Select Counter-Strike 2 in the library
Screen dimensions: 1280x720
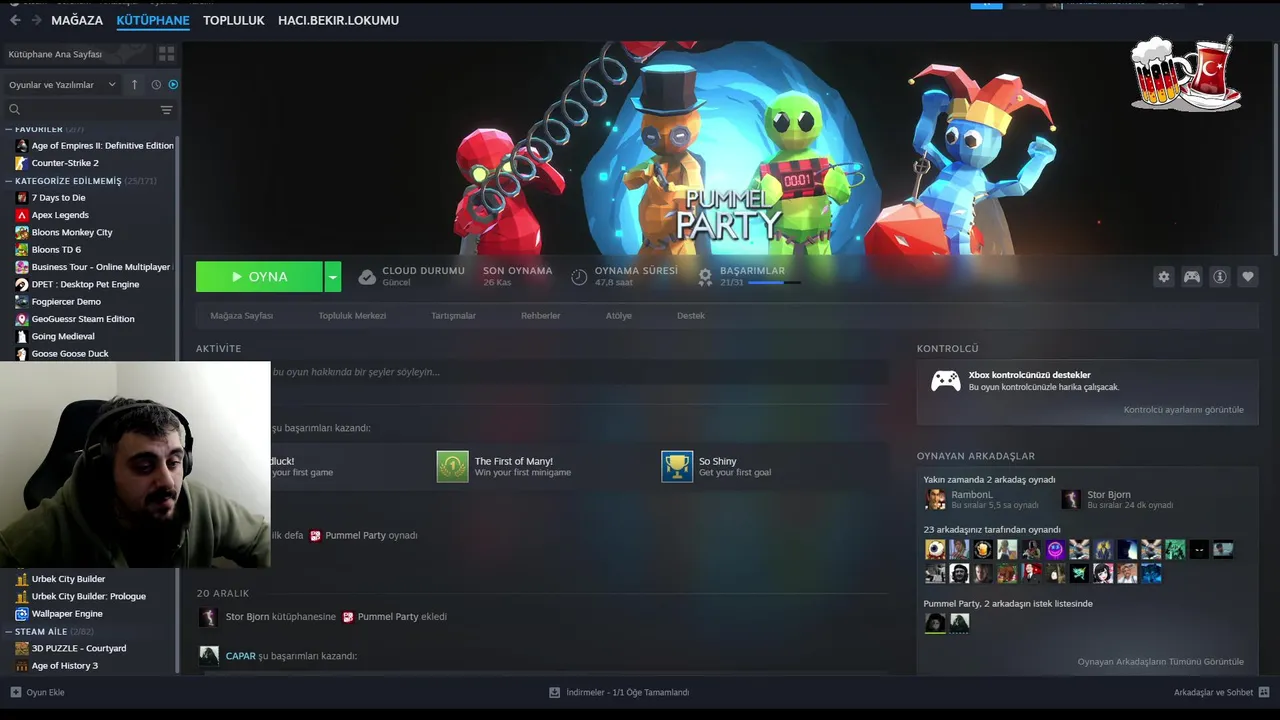65,163
